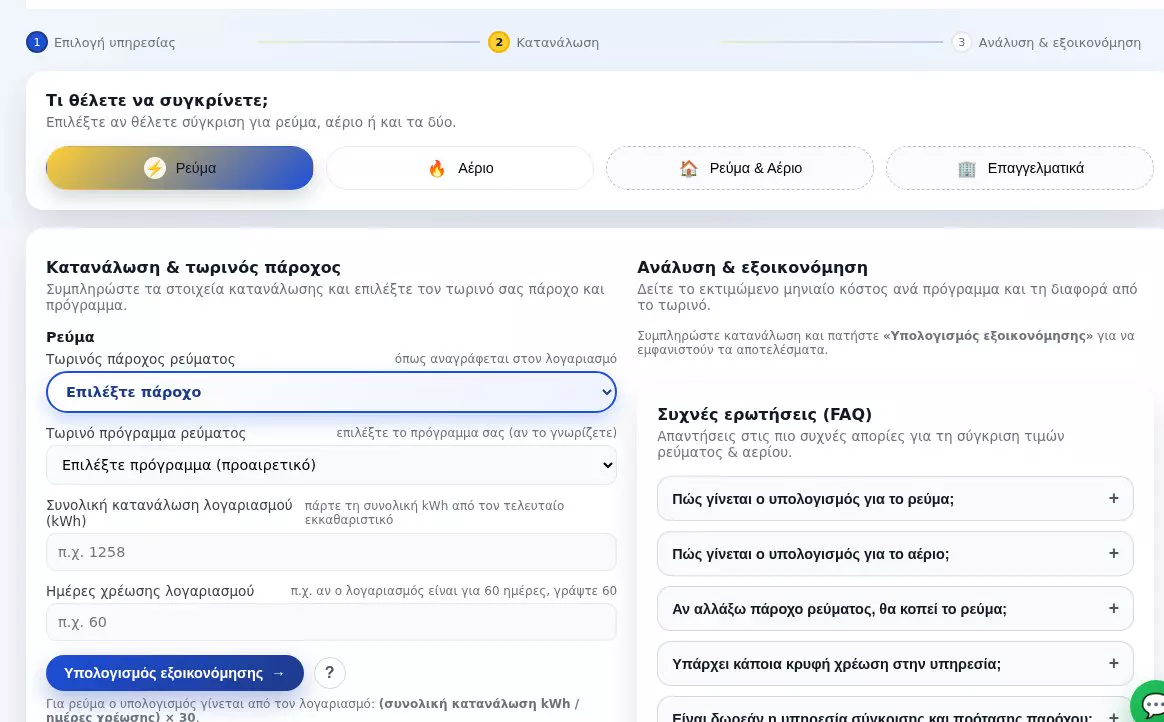Click the 'Κατανάλωση & τωρινός πάροχος' heading
This screenshot has width=1164, height=722.
point(194,267)
